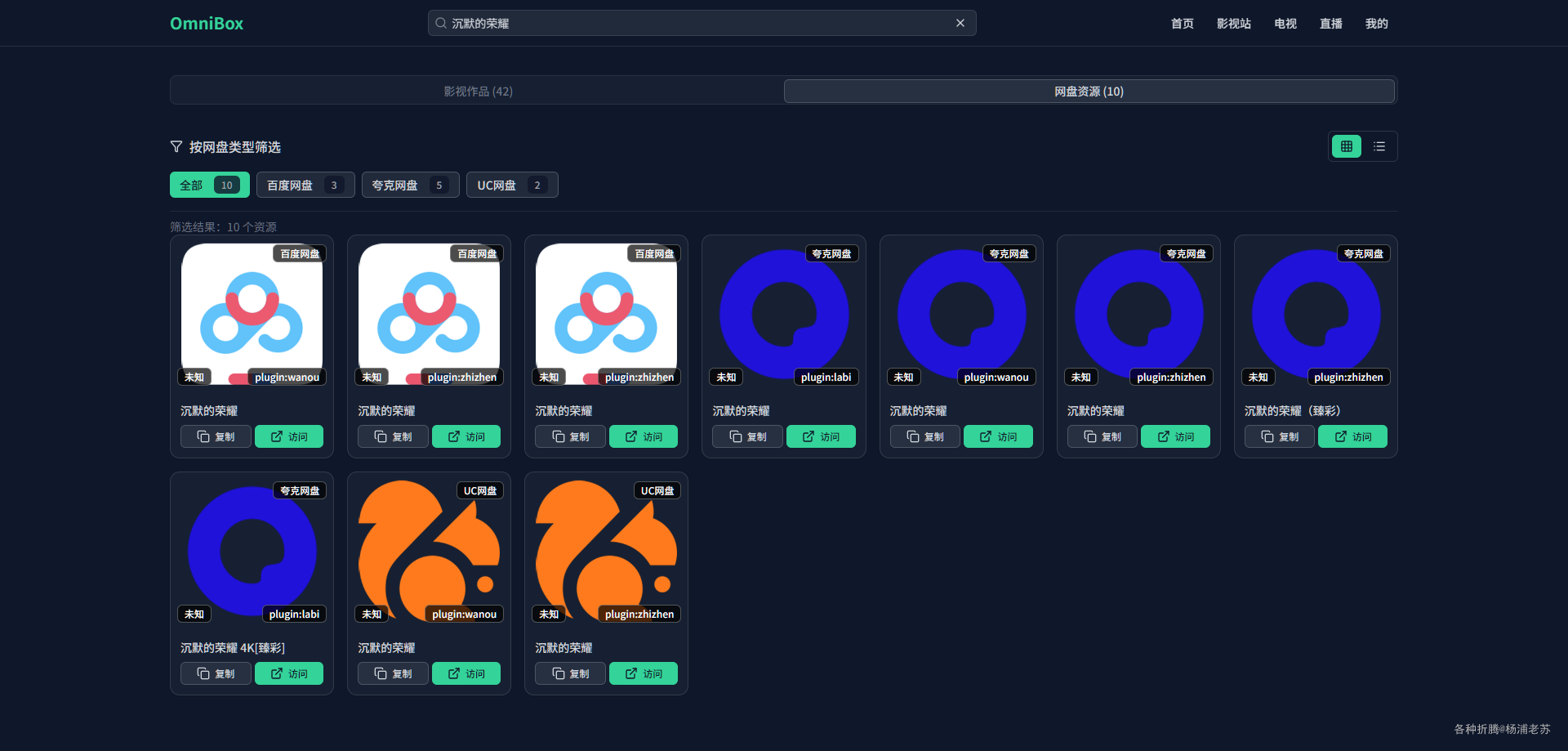Screen dimensions: 1568x751
Task: Click the 夸克网盘 badge on the 4K[臻彩] card
Action: coord(300,490)
